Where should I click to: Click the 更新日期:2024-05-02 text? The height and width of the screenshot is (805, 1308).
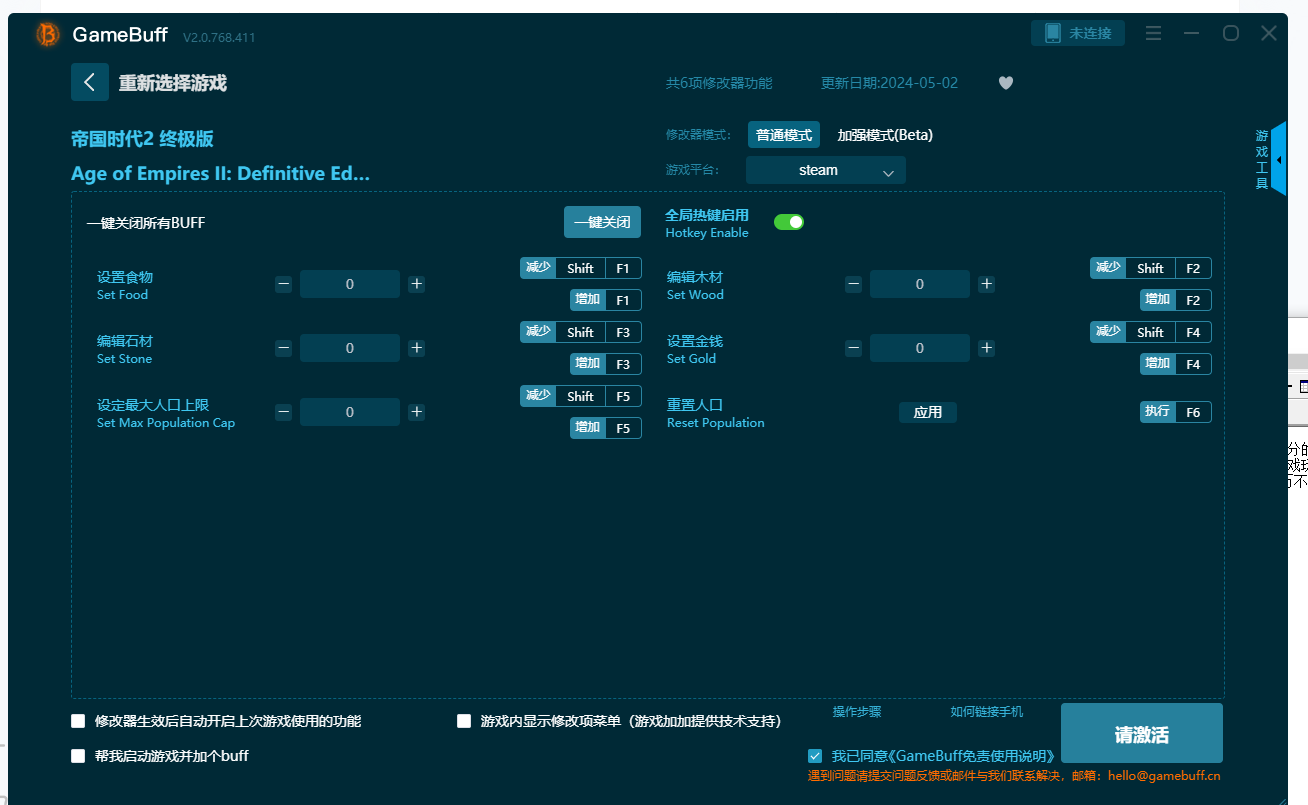point(889,83)
